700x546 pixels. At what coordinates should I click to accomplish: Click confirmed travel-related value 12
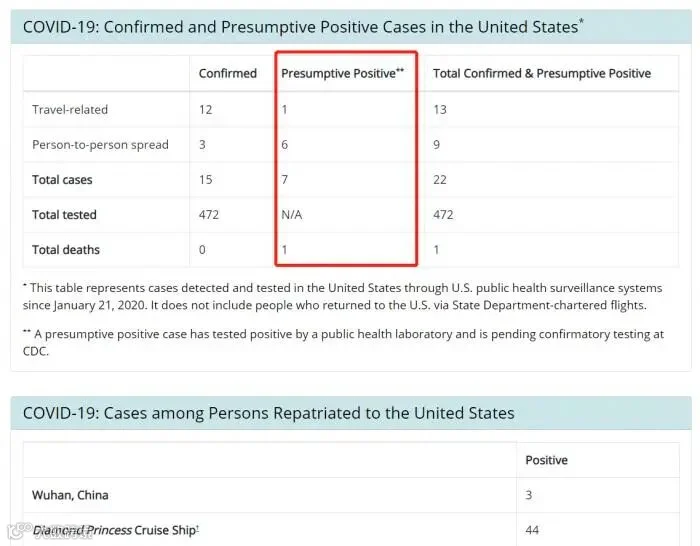point(205,109)
